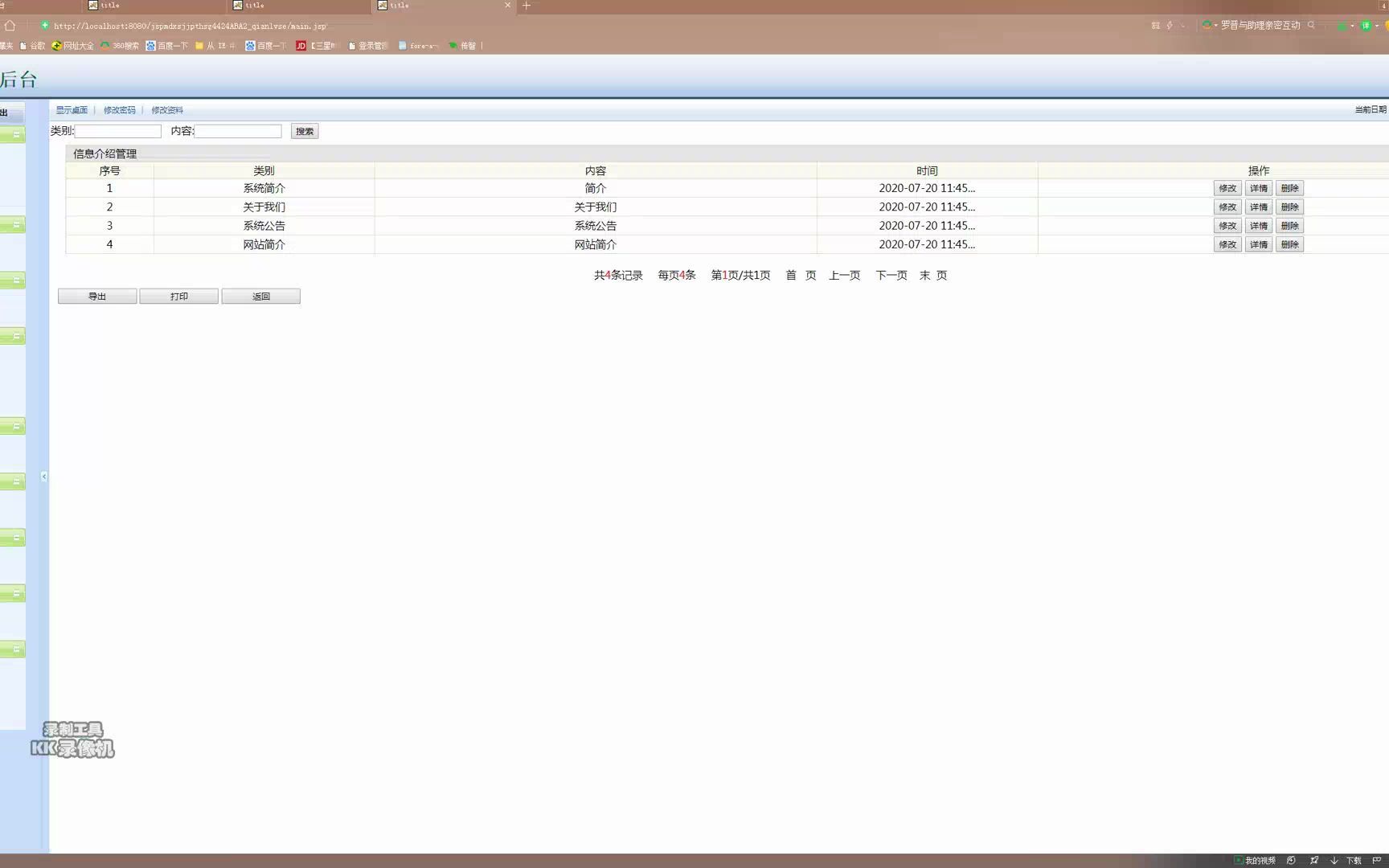1389x868 pixels.
Task: Open the 谷歌 bookmark
Action: 32,46
